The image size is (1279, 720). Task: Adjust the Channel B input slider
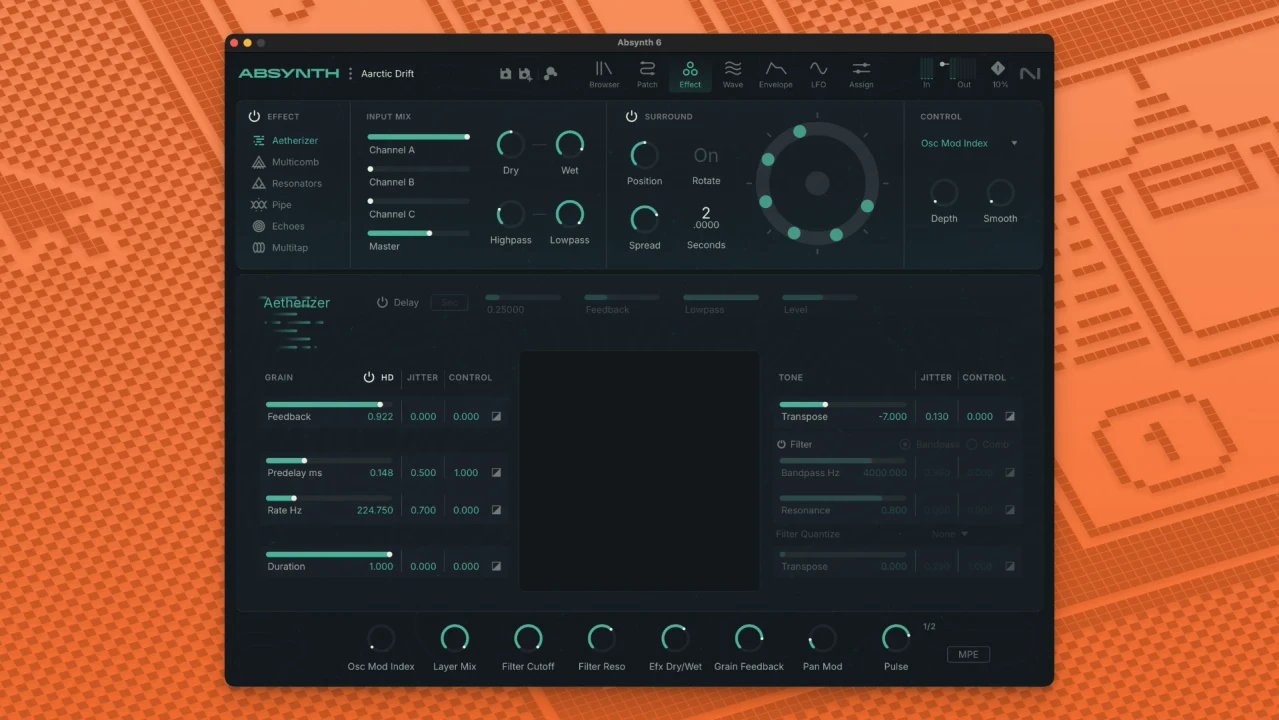point(418,169)
